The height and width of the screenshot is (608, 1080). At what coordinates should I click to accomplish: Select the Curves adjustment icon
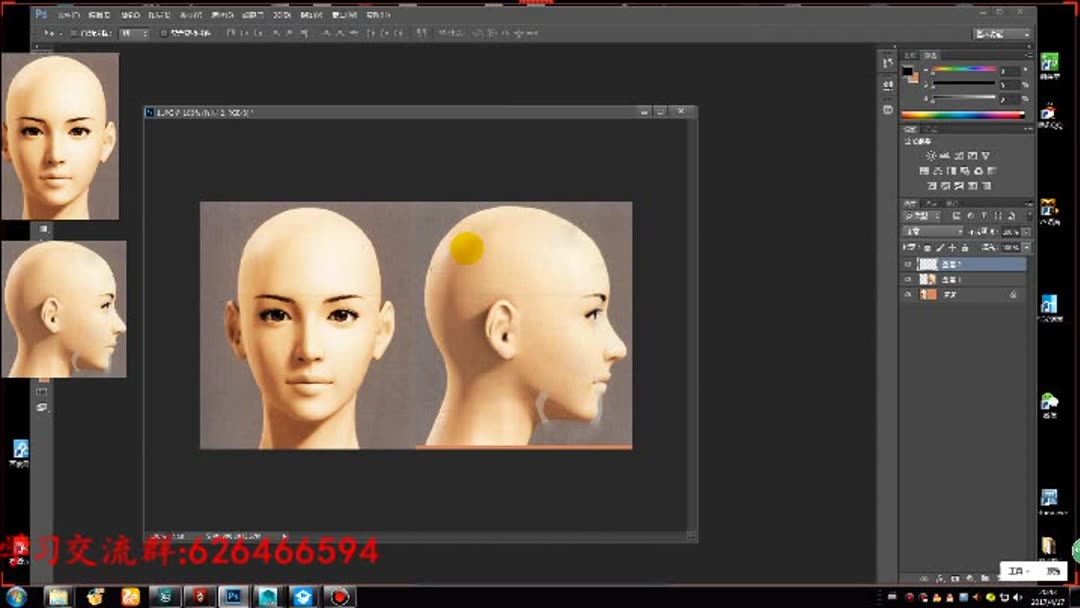pos(959,157)
